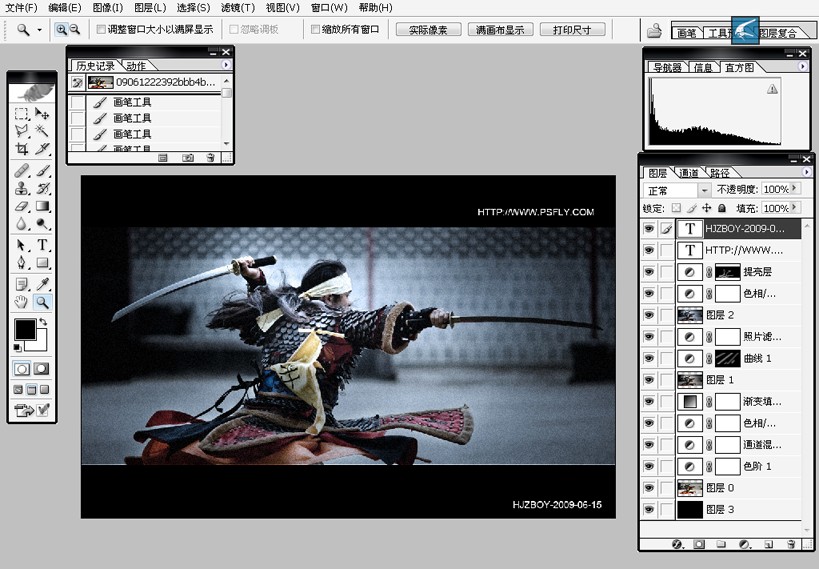Activate the Magic Wand tool
Viewport: 819px width, 569px height.
(x=42, y=131)
